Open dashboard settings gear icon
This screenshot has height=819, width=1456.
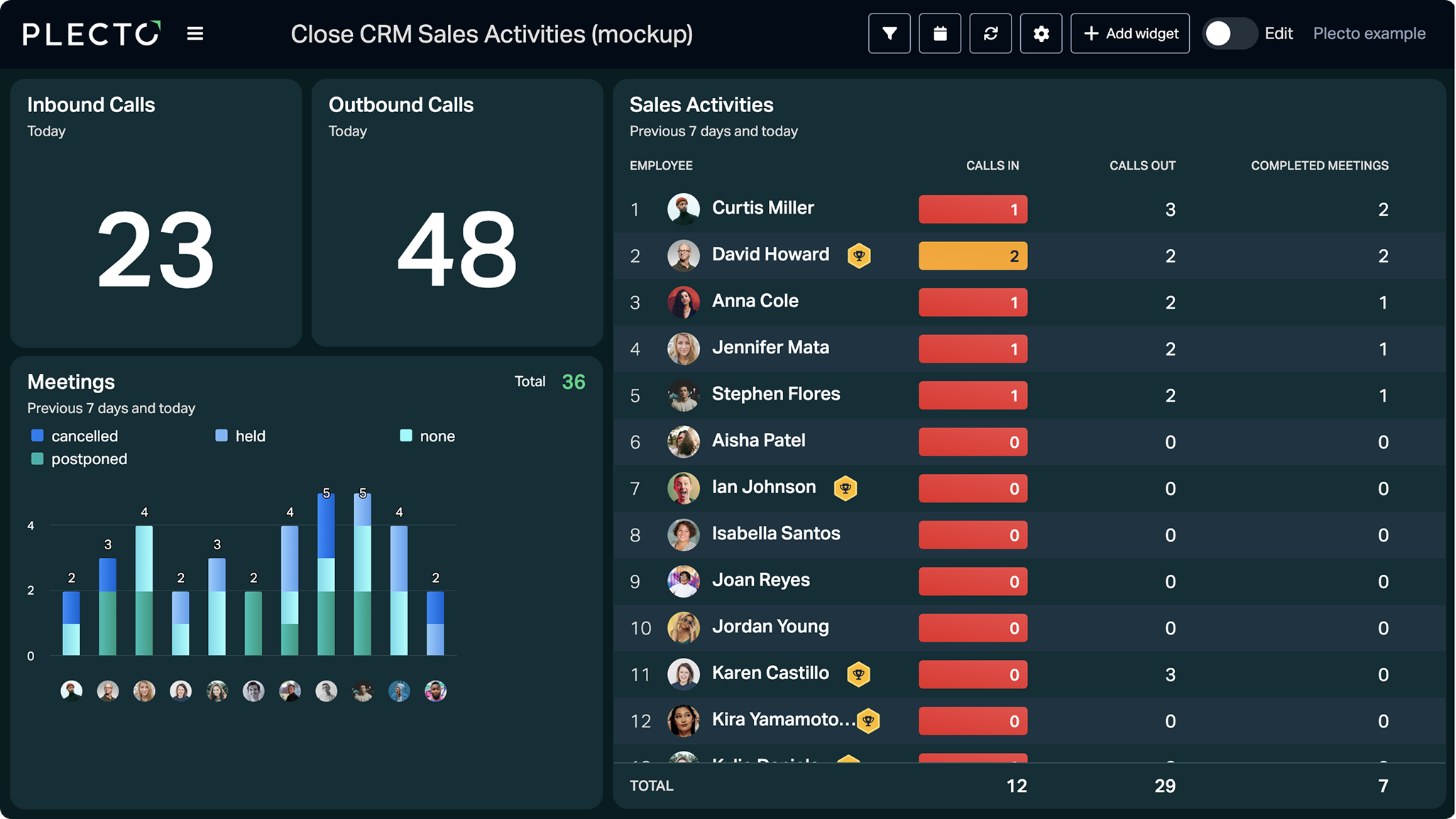coord(1041,33)
